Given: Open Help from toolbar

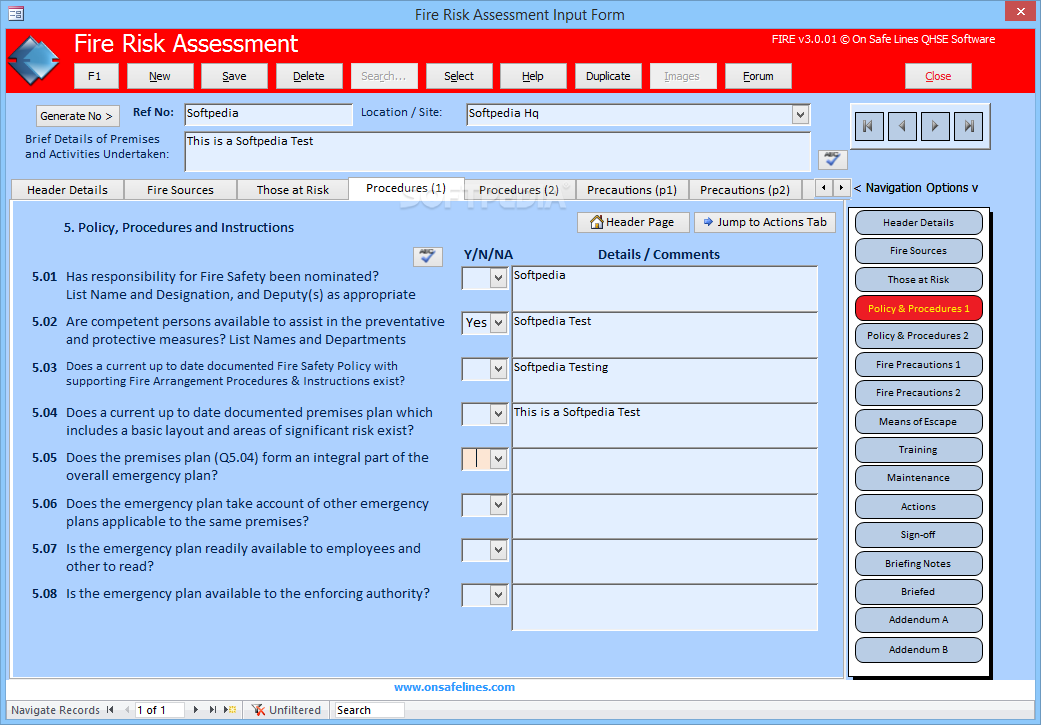Looking at the screenshot, I should tap(533, 76).
